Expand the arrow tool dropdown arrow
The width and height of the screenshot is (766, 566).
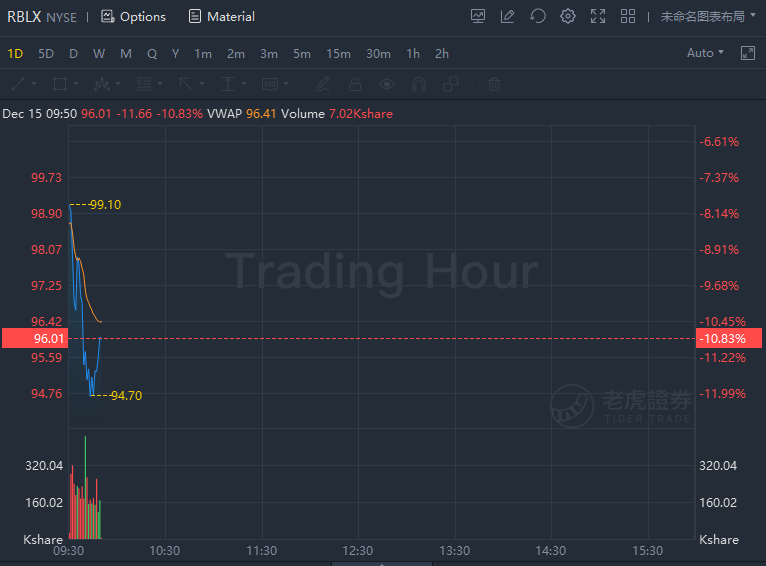202,84
